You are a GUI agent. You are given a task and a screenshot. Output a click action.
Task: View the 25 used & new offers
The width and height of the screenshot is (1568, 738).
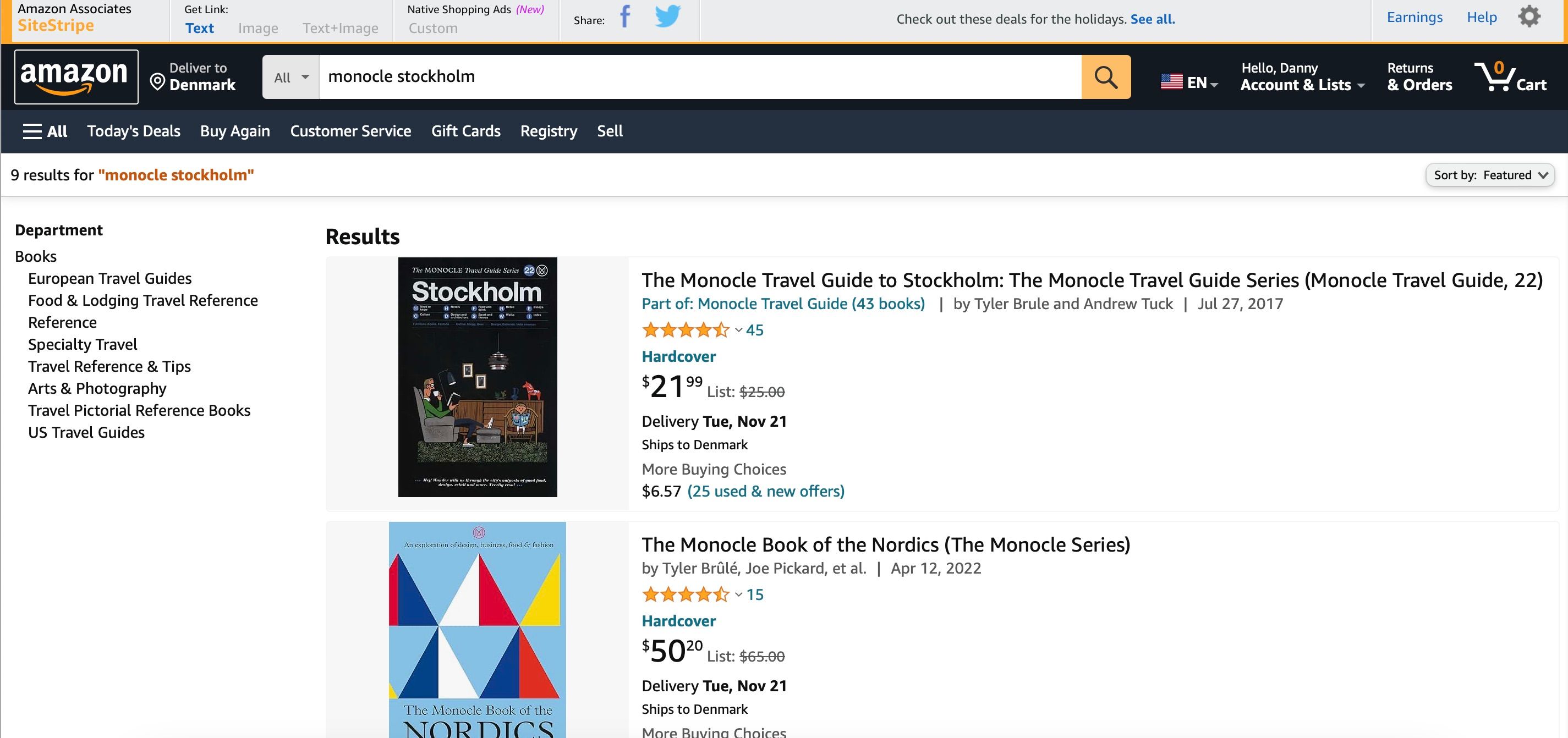[x=765, y=491]
